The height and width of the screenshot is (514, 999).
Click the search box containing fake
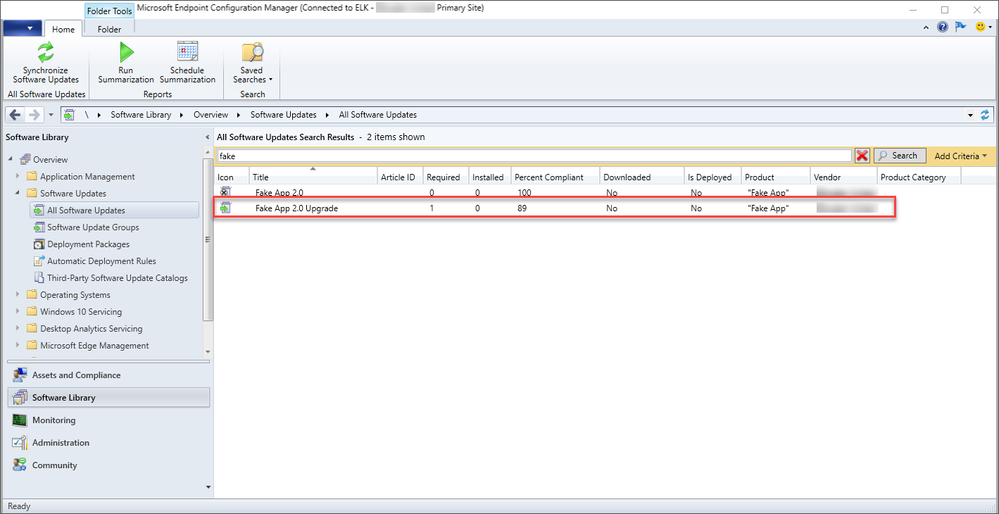click(534, 155)
